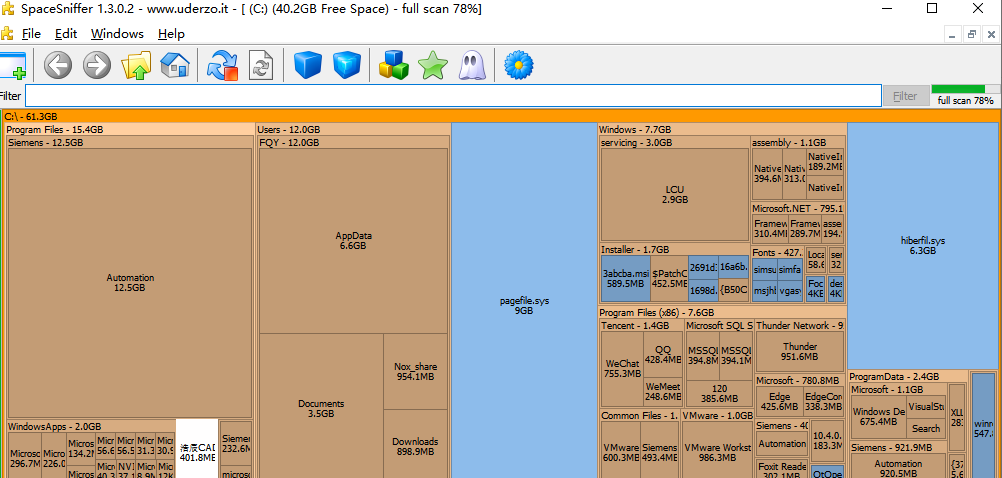Click the WindowsApps - 2.0GB header
1002x478 pixels.
pyautogui.click(x=91, y=426)
